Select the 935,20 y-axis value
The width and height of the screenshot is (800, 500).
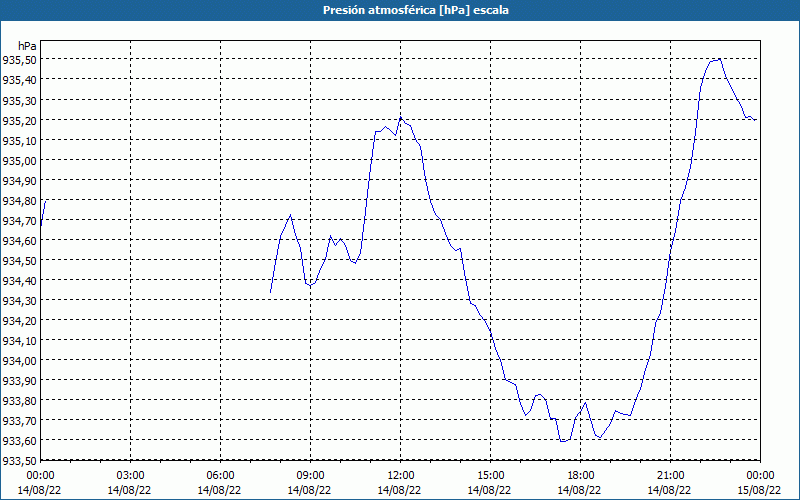coord(19,120)
